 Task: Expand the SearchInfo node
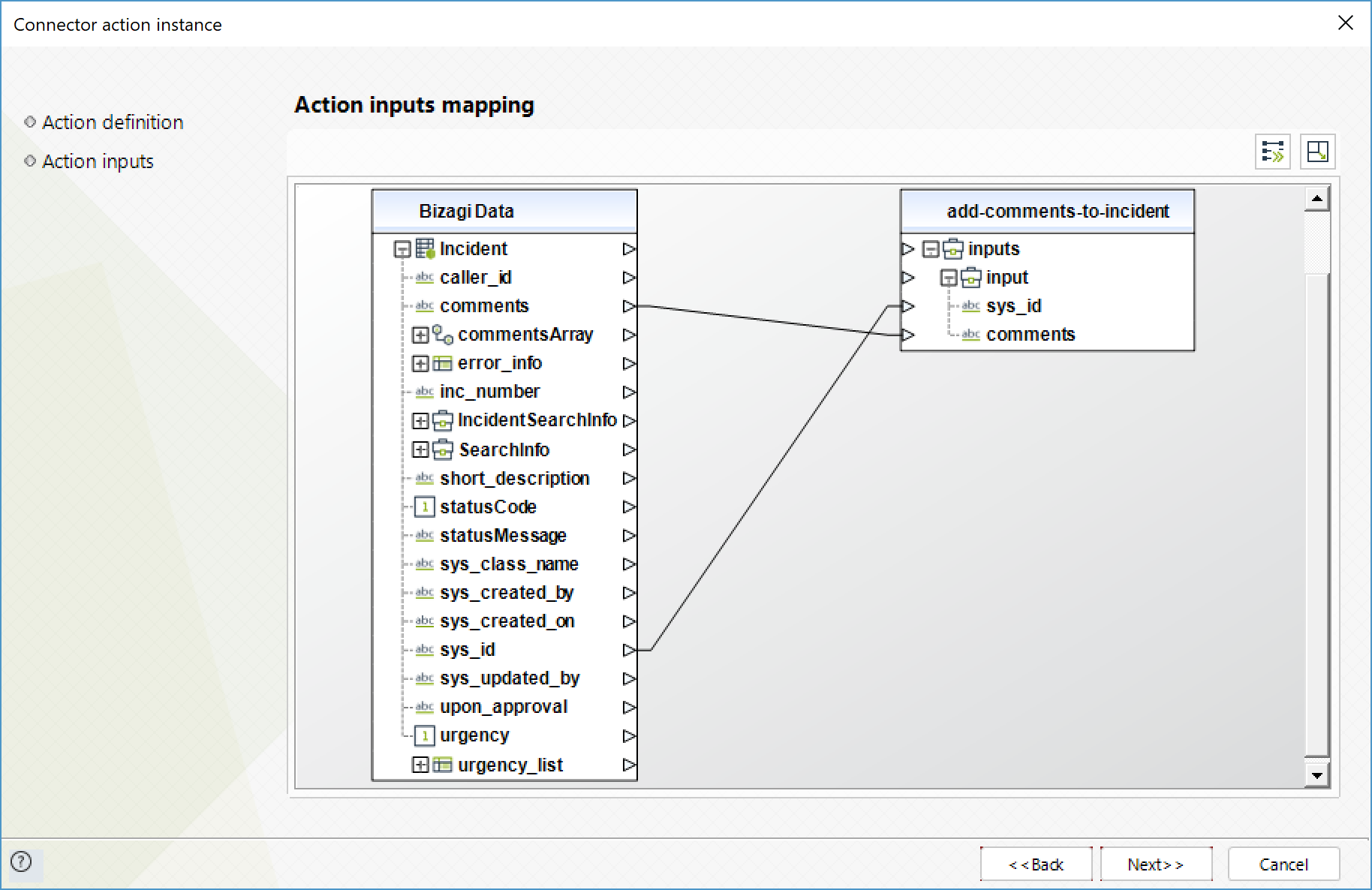click(420, 450)
